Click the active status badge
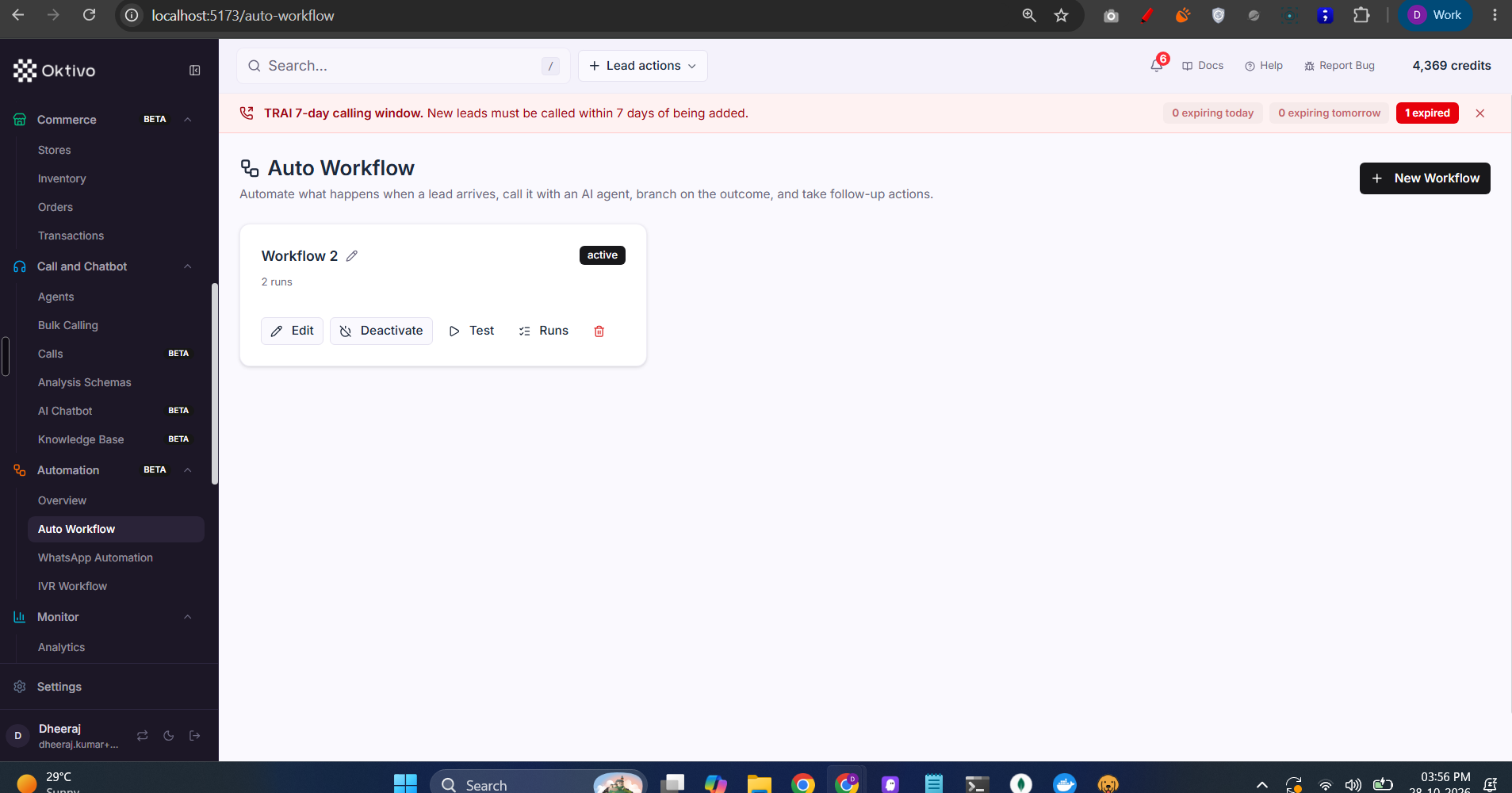 click(603, 255)
